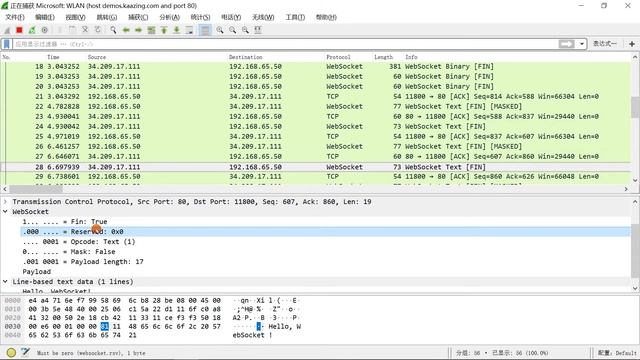The width and height of the screenshot is (640, 360).
Task: Click the profile Default in status bar
Action: click(x=617, y=353)
